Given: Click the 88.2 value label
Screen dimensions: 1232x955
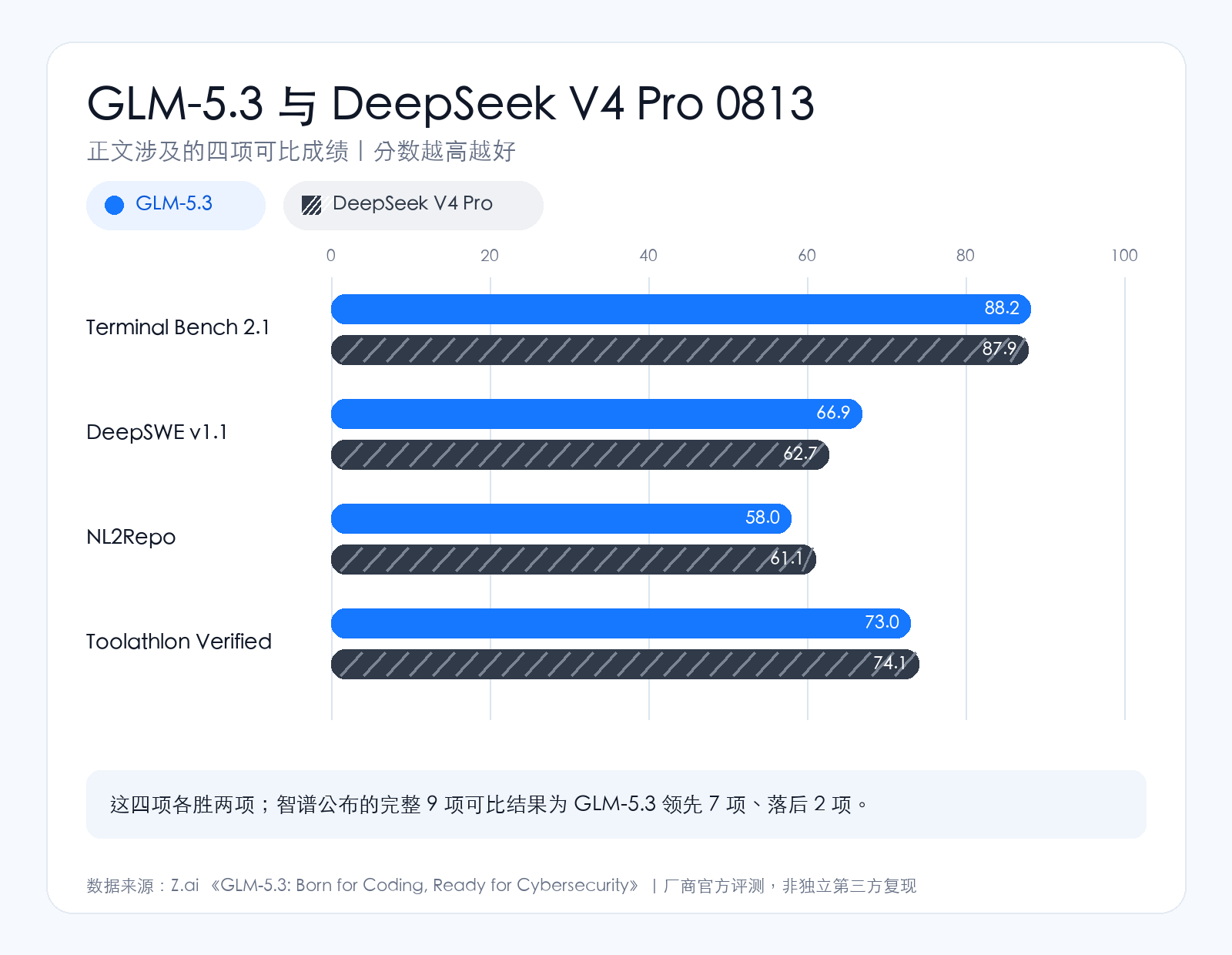Looking at the screenshot, I should pyautogui.click(x=1002, y=308).
